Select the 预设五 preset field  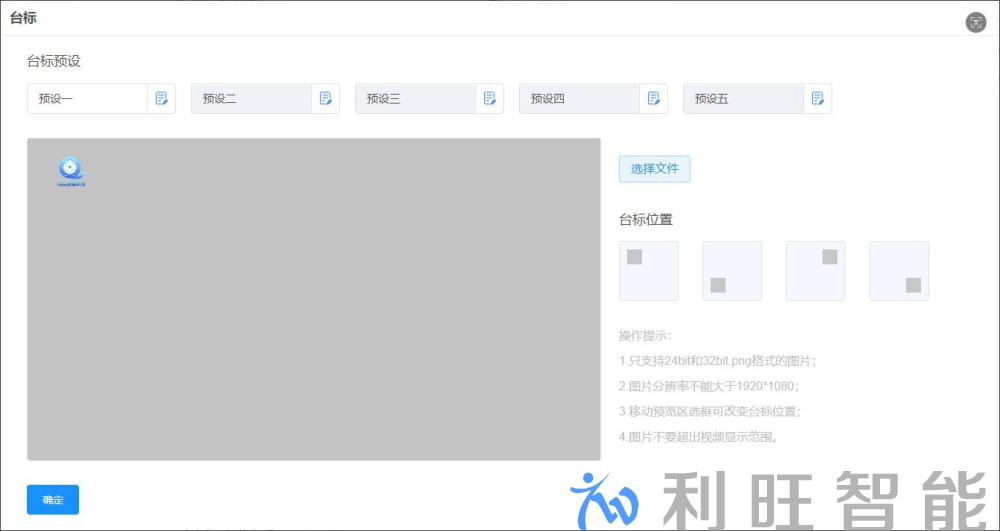click(743, 99)
